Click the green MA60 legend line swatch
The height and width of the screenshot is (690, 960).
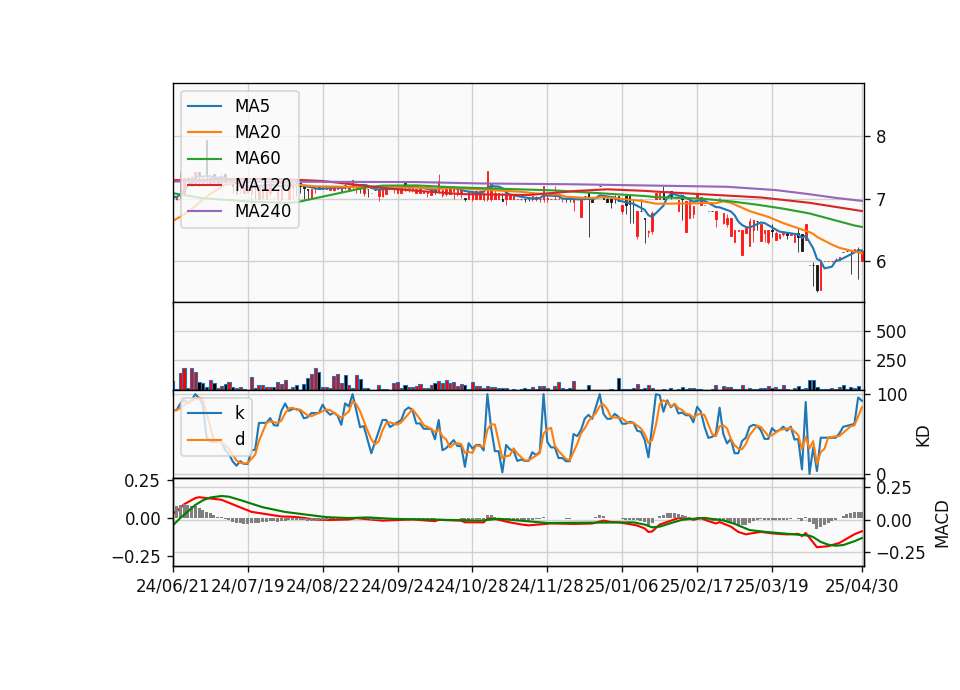click(204, 159)
